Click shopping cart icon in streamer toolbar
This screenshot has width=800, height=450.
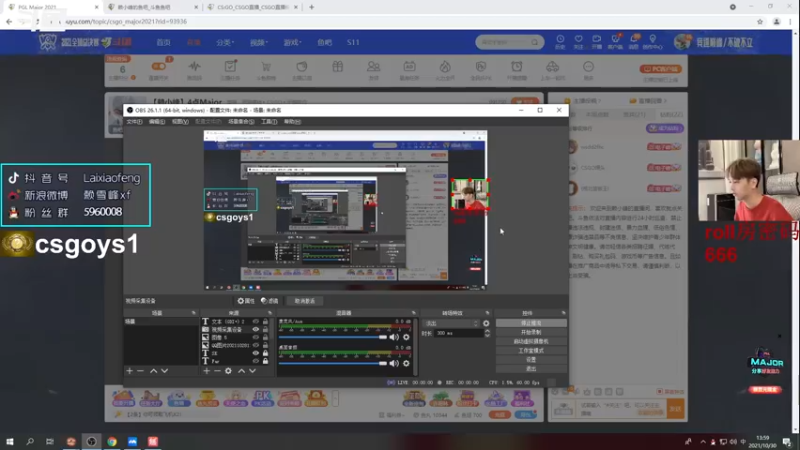[x=266, y=67]
